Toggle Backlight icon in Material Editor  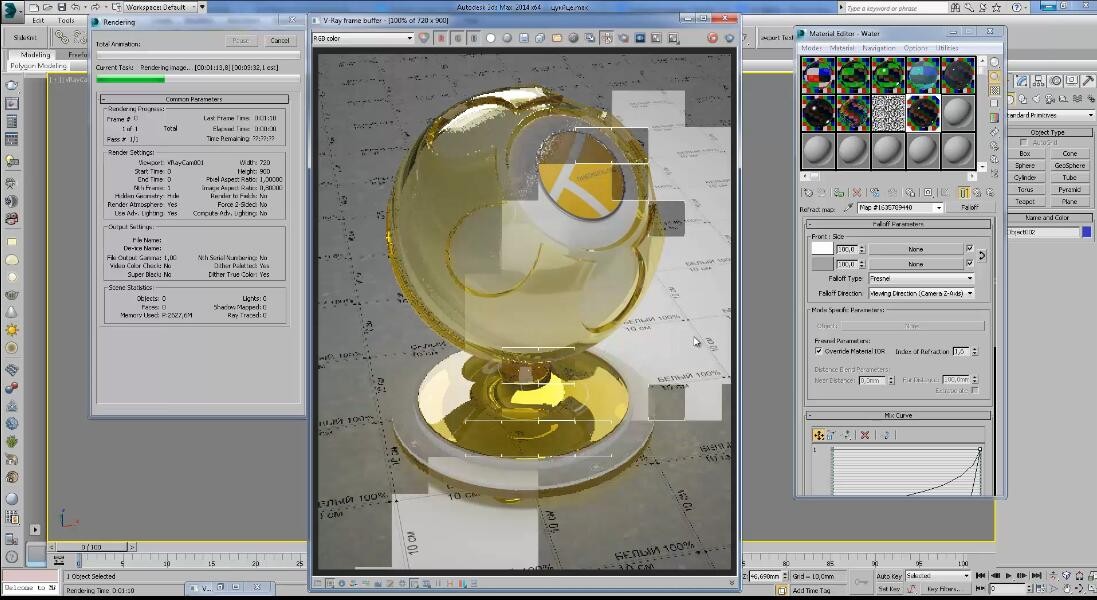point(994,76)
